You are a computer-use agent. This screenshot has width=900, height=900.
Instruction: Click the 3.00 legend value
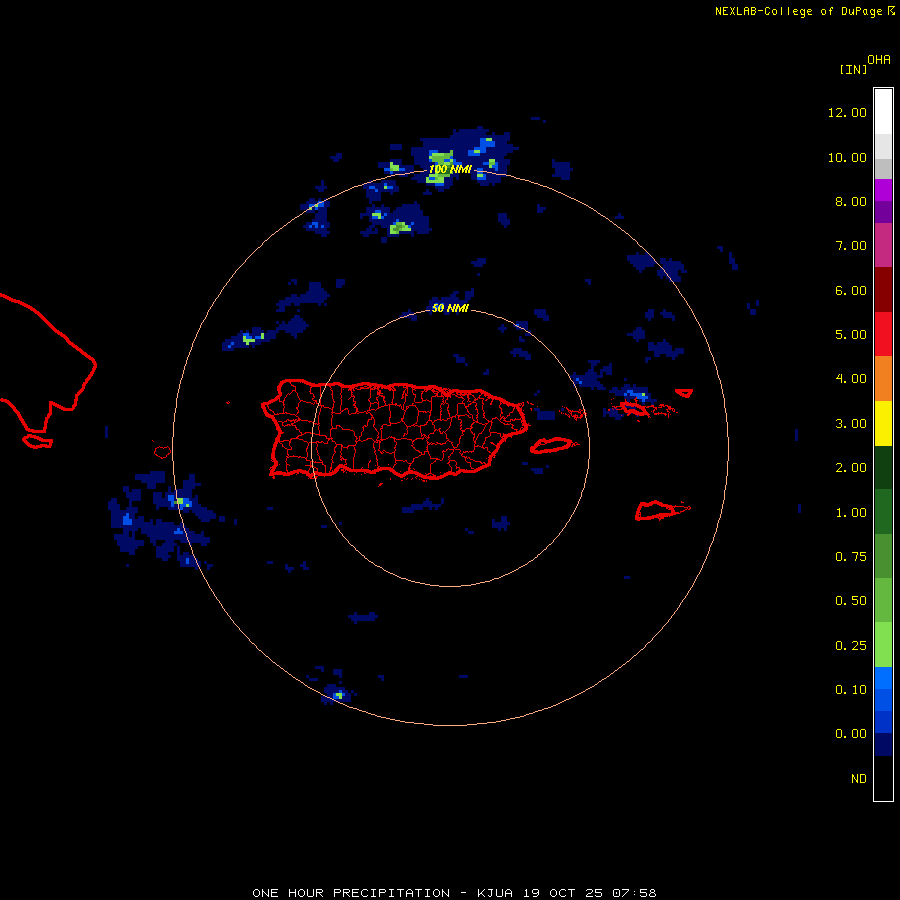pos(851,424)
